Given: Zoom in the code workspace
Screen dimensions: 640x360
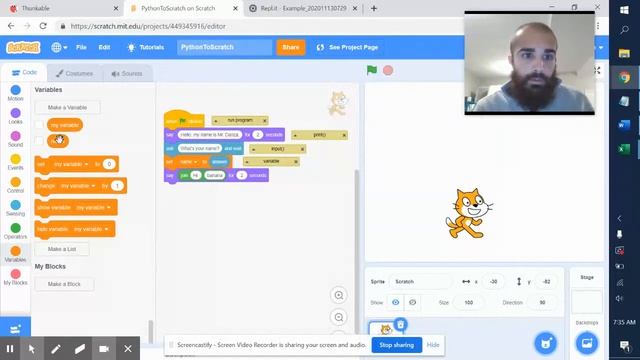Looking at the screenshot, I should [339, 295].
